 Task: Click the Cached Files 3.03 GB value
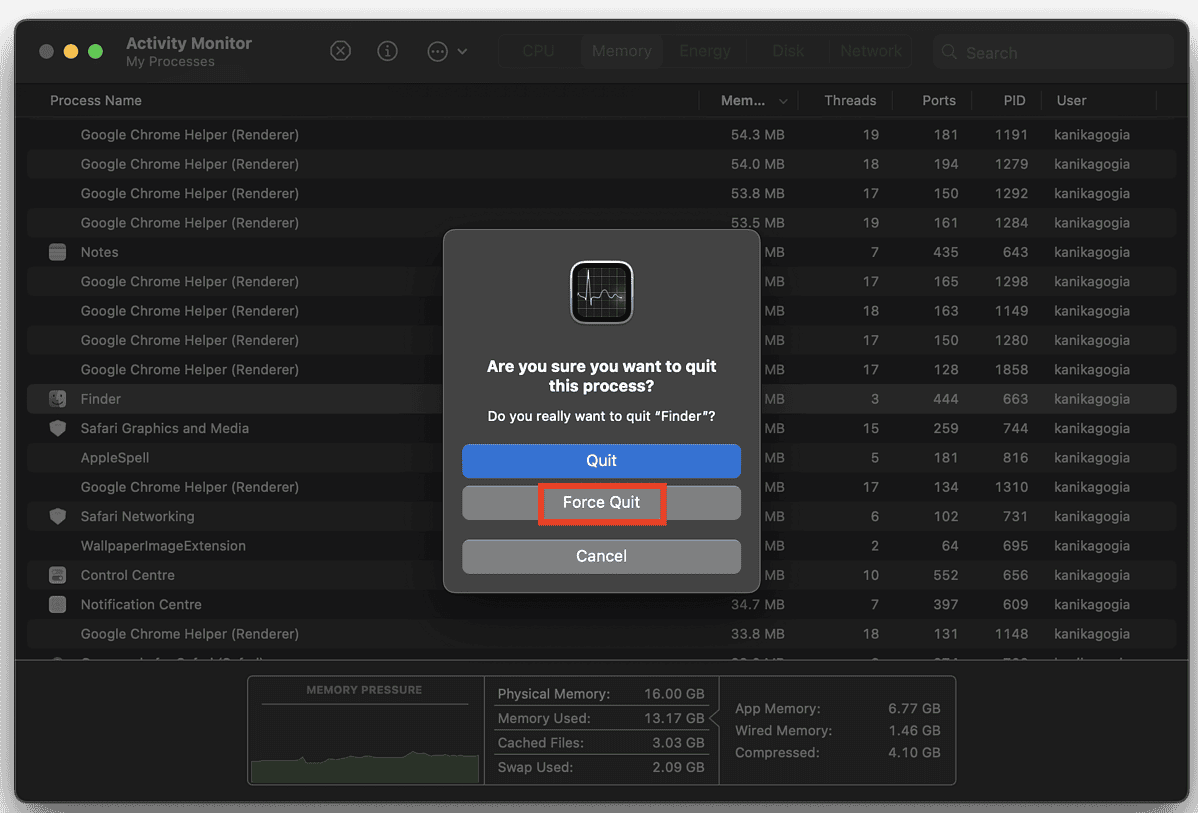coord(678,743)
